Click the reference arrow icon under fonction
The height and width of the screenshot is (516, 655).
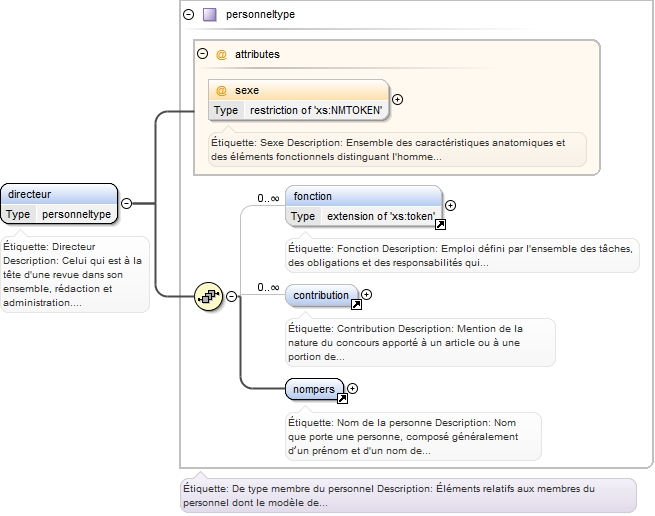pyautogui.click(x=440, y=224)
